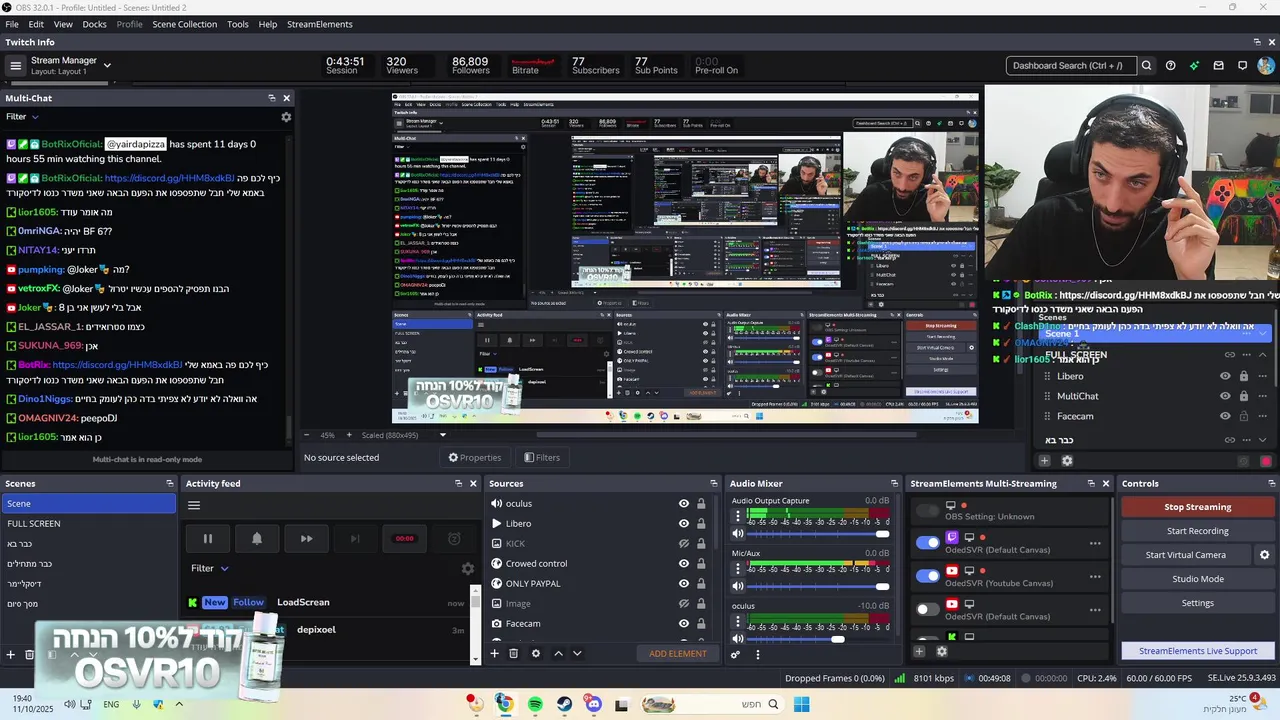Add a new source with plus icon
Screen dimensions: 1280x720
click(x=494, y=653)
